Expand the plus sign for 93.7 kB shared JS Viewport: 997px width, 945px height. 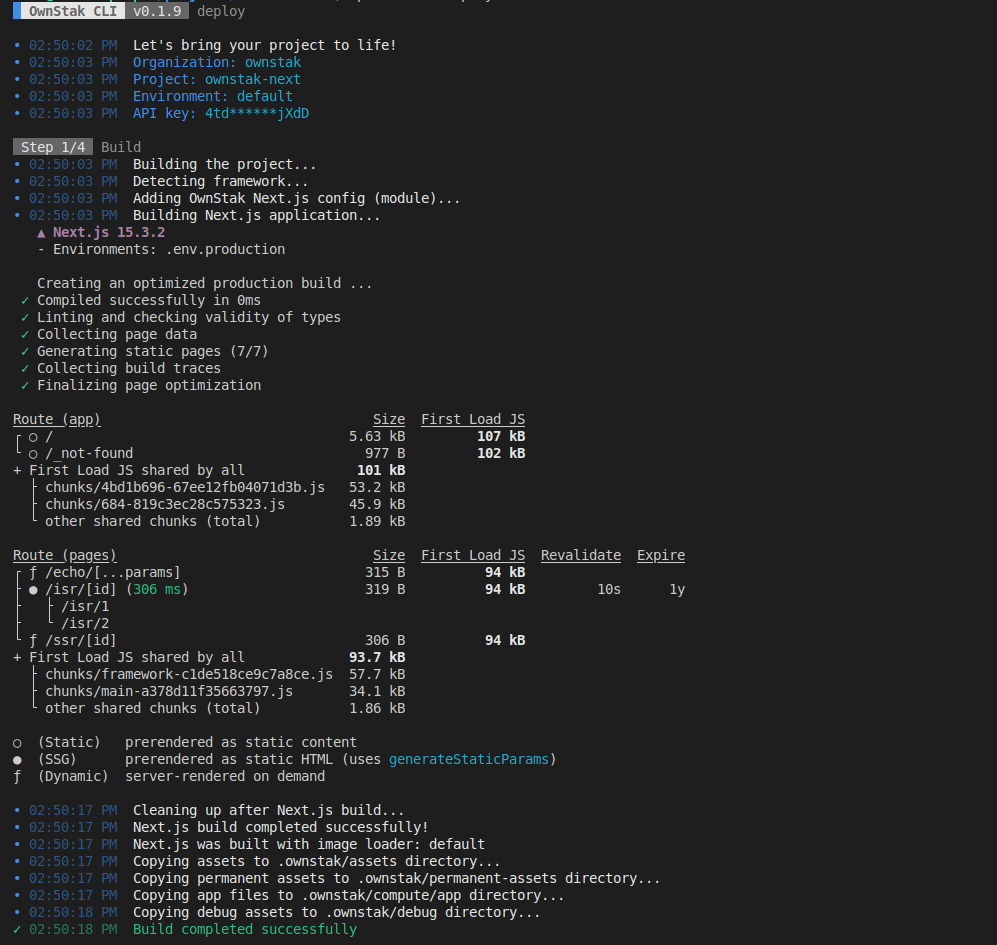(x=17, y=657)
